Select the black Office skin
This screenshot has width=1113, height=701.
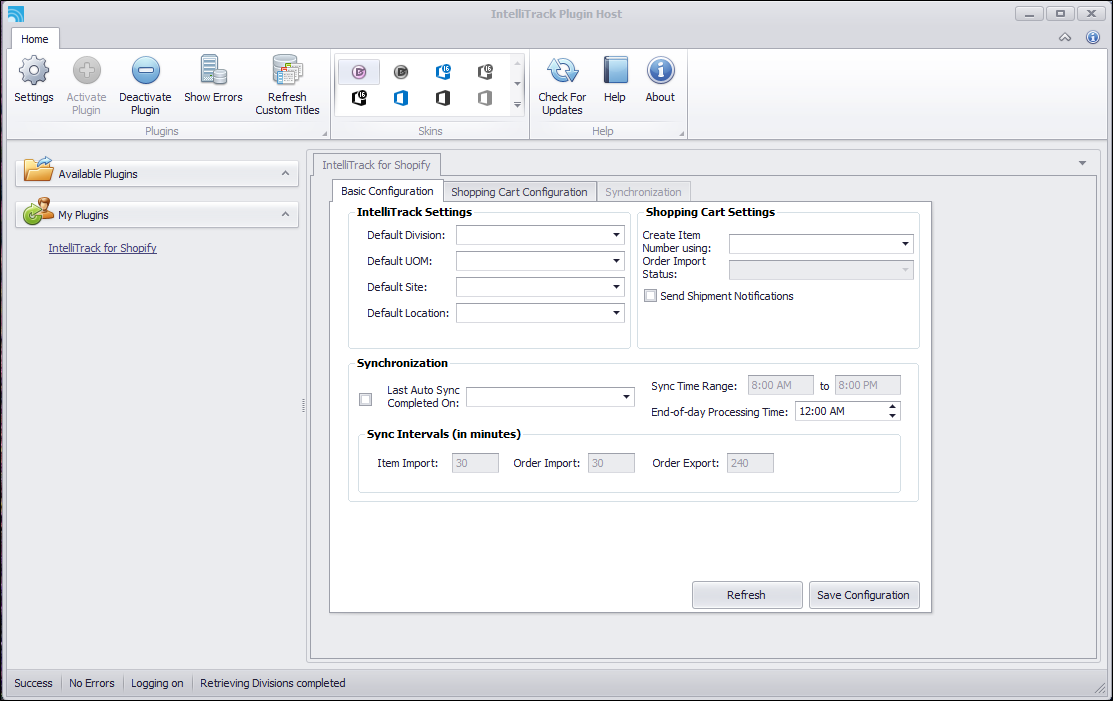pyautogui.click(x=443, y=98)
